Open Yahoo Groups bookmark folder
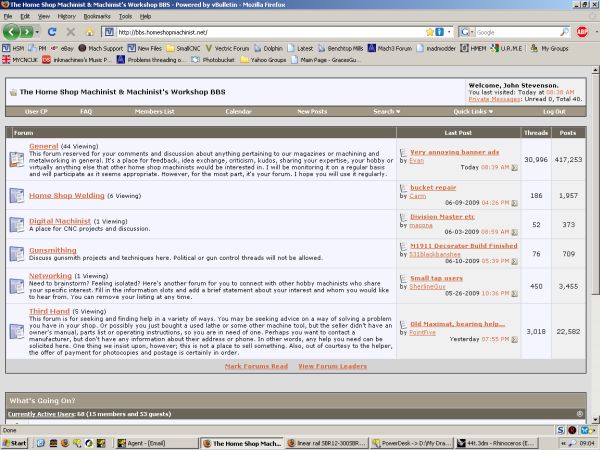The image size is (600, 450). pos(263,60)
